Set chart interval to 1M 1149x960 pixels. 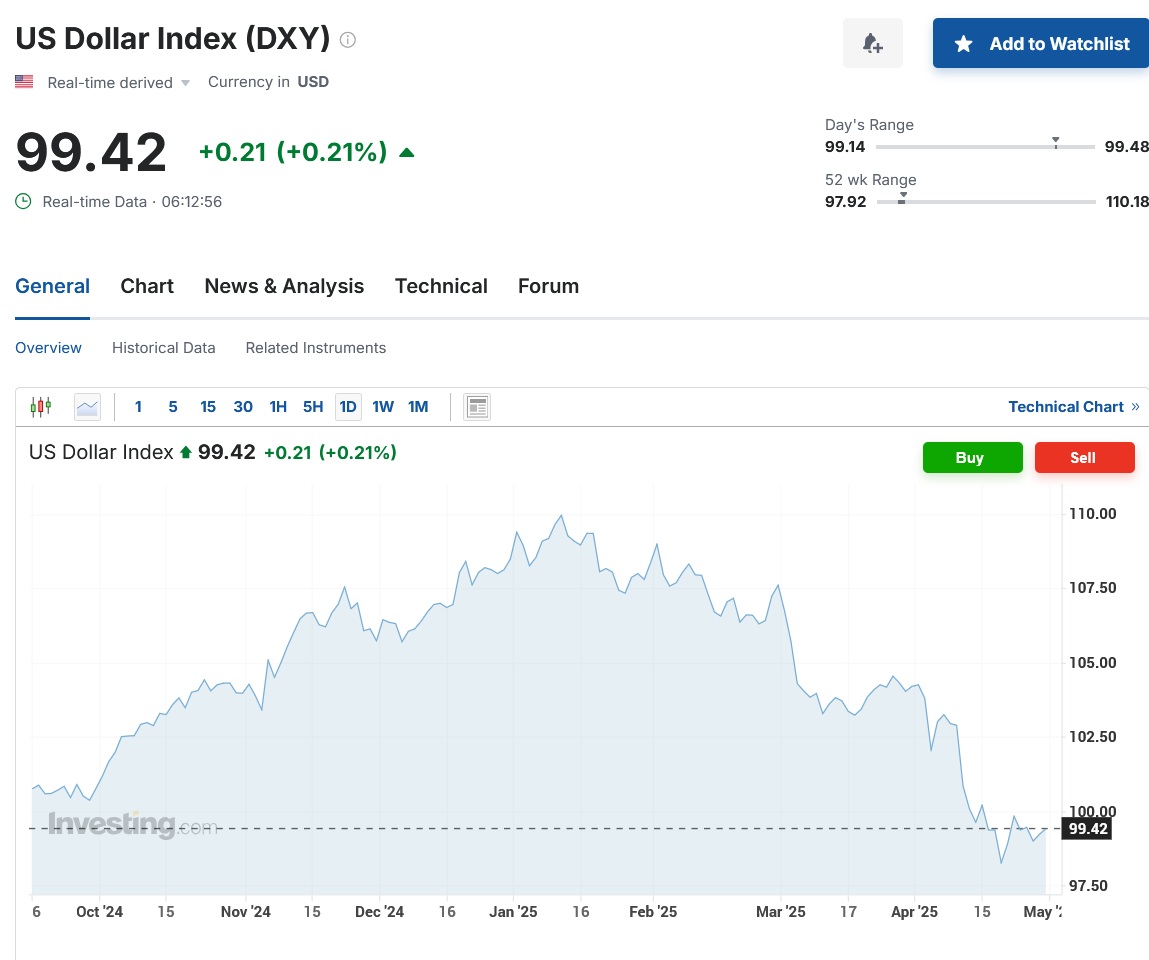418,407
